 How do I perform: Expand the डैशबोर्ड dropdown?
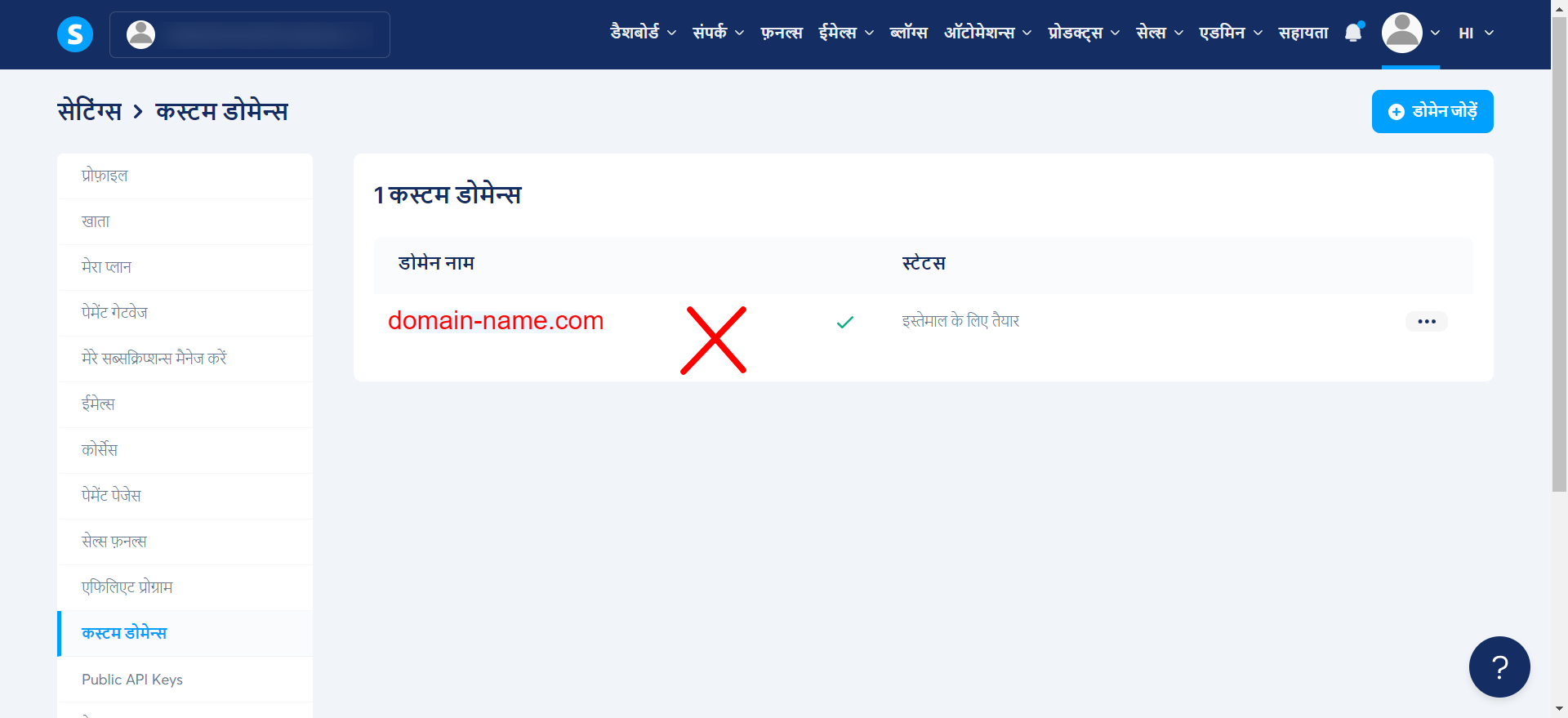644,33
